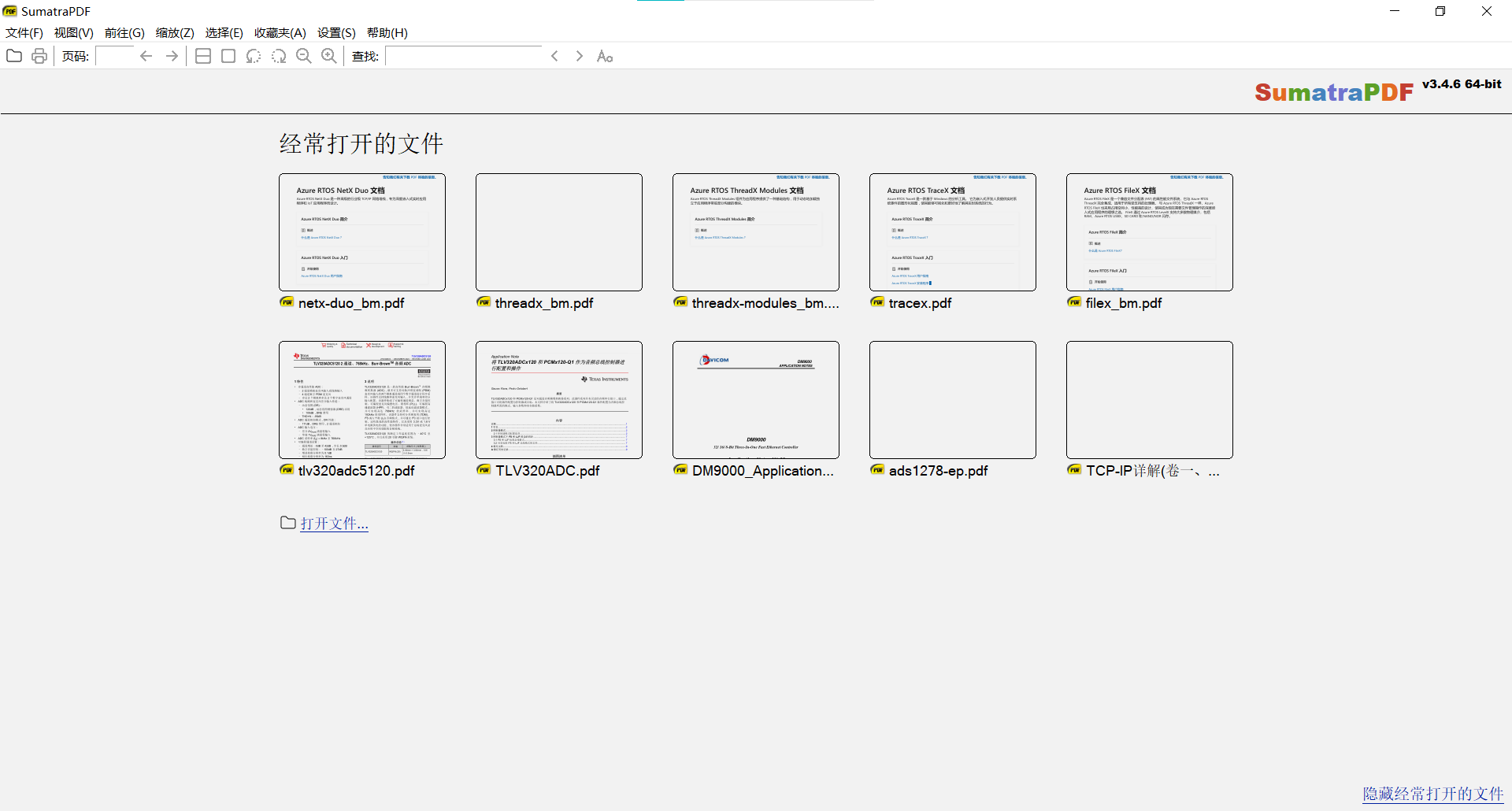Open the Azure RTOS NetX Duo thumbnail
Image resolution: width=1512 pixels, height=811 pixels.
[x=362, y=232]
